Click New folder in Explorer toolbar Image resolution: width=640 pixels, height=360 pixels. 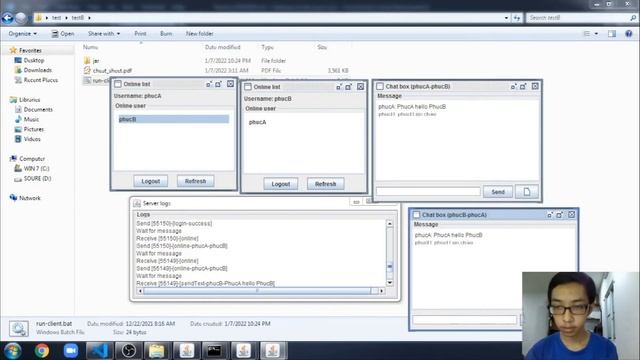(199, 34)
